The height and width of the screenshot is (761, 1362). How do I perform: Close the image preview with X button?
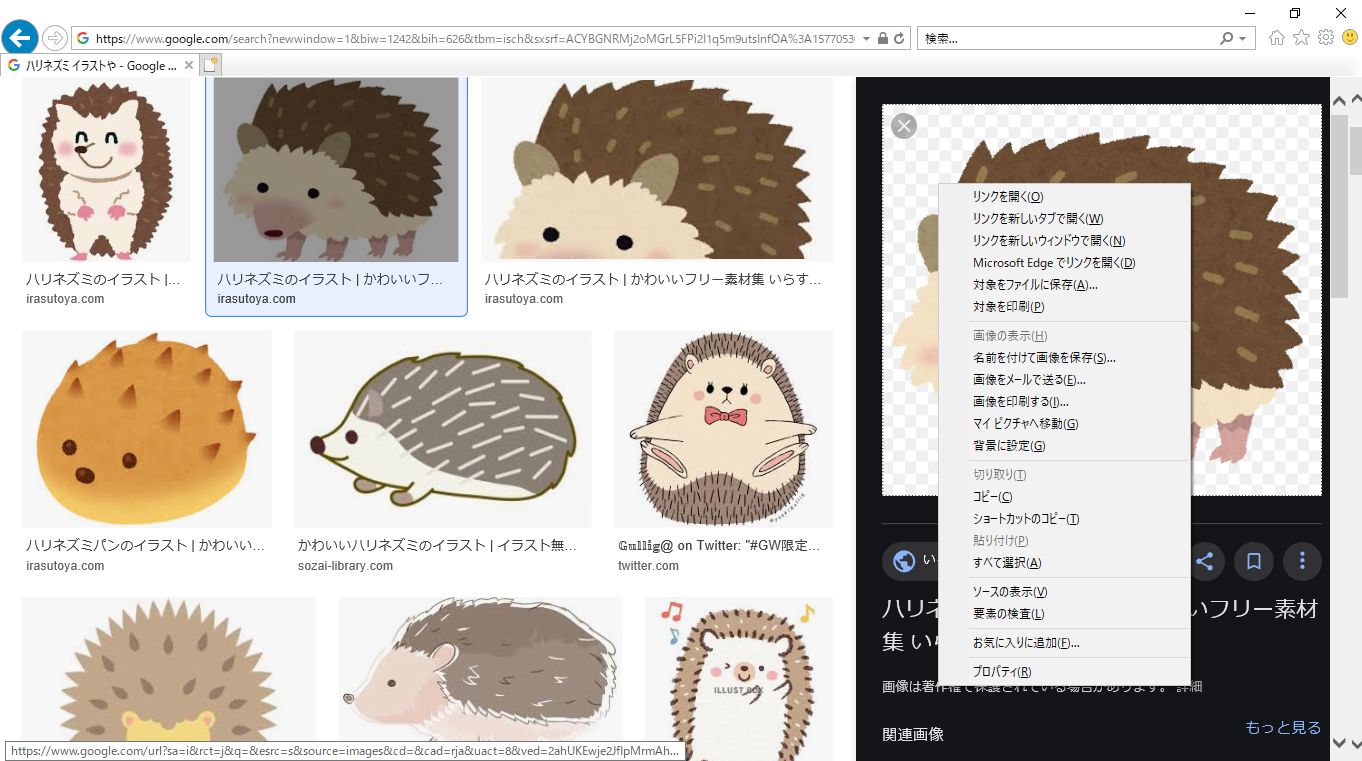coord(904,126)
